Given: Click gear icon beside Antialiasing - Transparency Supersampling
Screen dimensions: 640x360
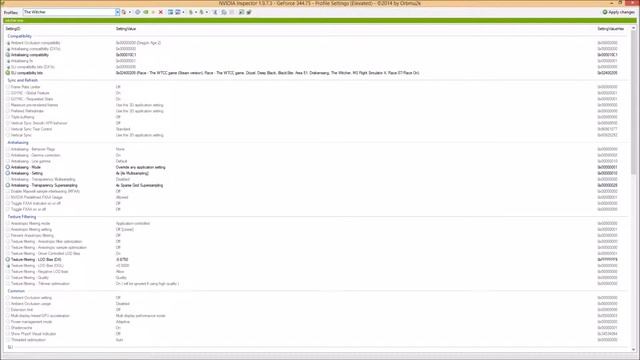Looking at the screenshot, I should pos(8,185).
